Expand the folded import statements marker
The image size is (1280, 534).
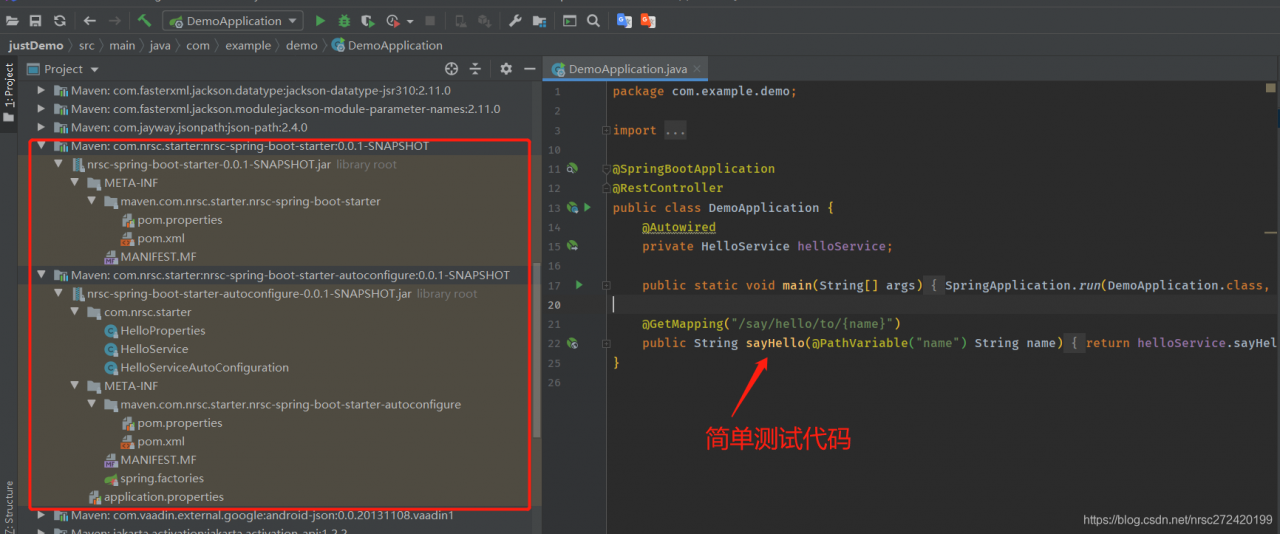[606, 130]
